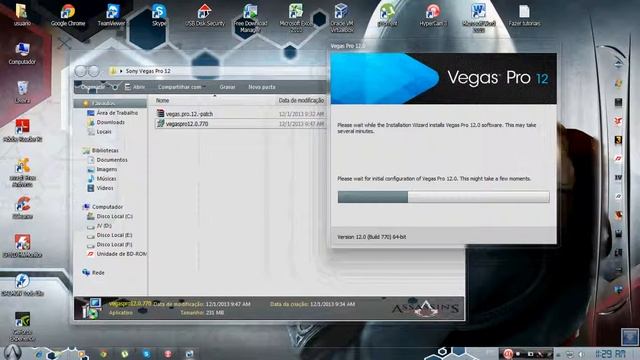640x360 pixels.
Task: Open Área de Trabalho in sidebar
Action: (x=117, y=113)
